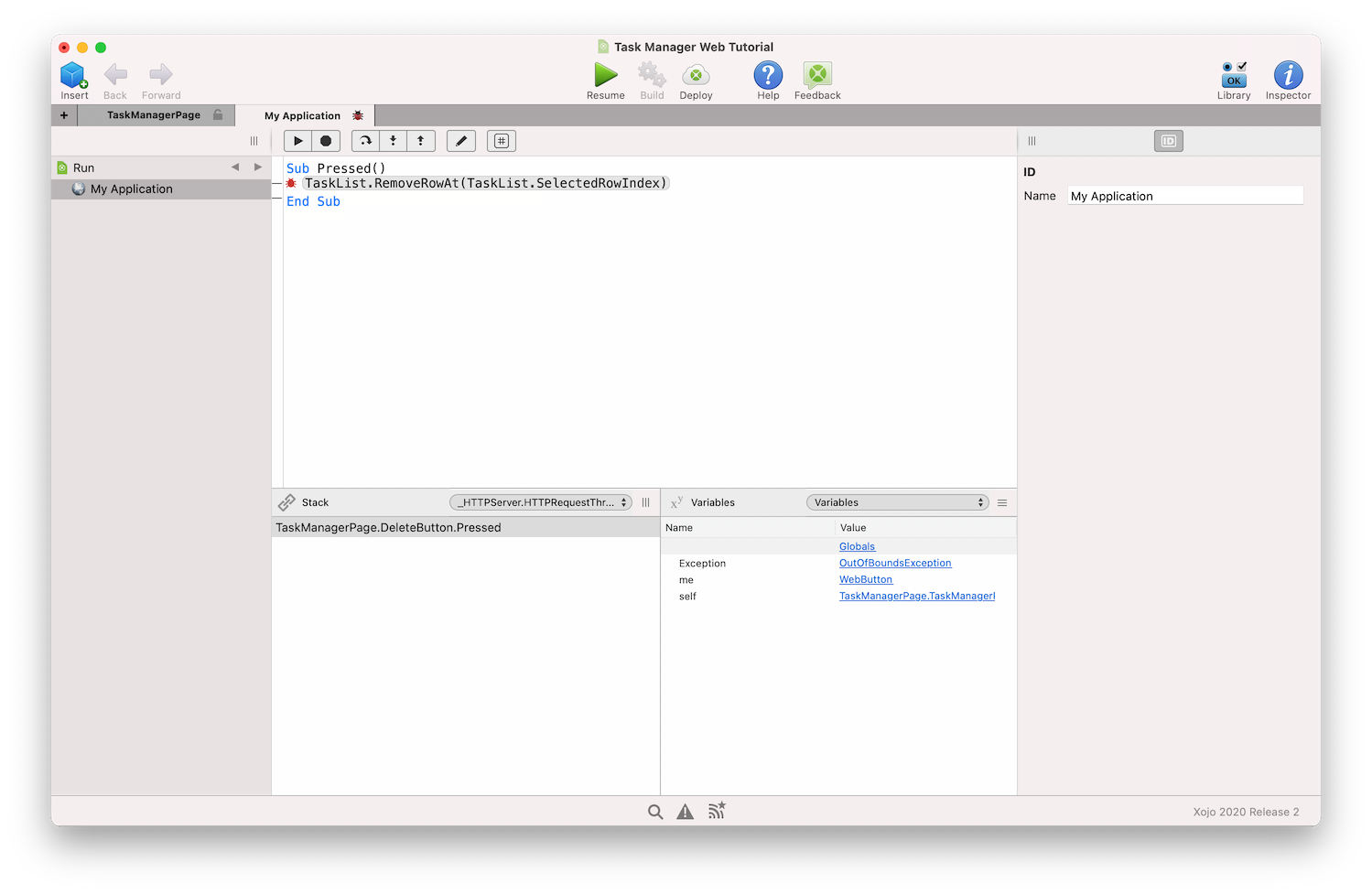The image size is (1372, 894).
Task: Toggle the Inspector panel
Action: click(1288, 76)
